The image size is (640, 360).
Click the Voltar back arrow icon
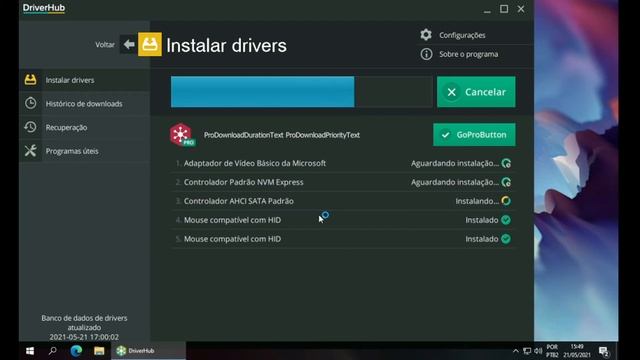point(129,44)
